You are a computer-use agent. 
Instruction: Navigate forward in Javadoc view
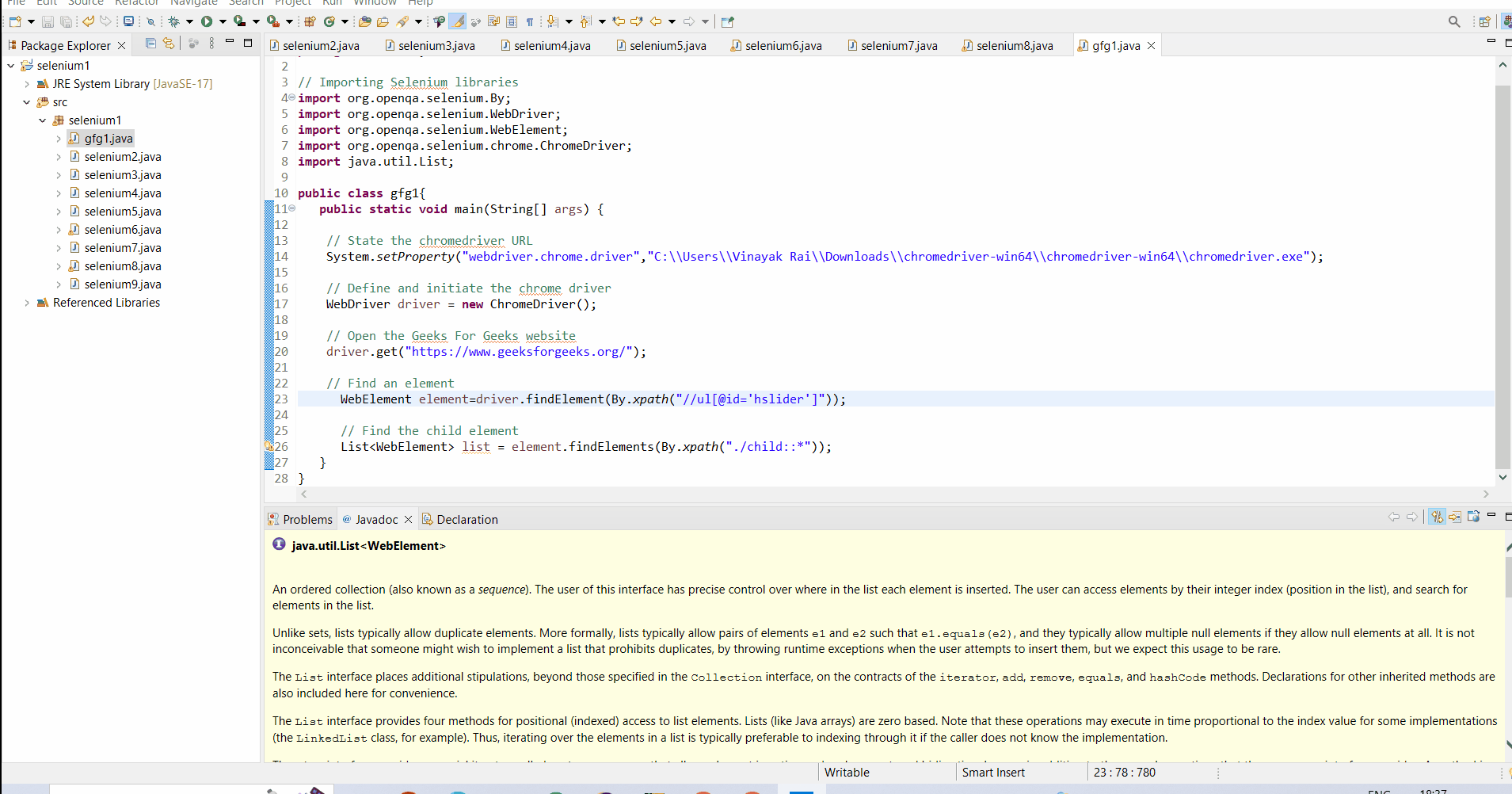1413,517
